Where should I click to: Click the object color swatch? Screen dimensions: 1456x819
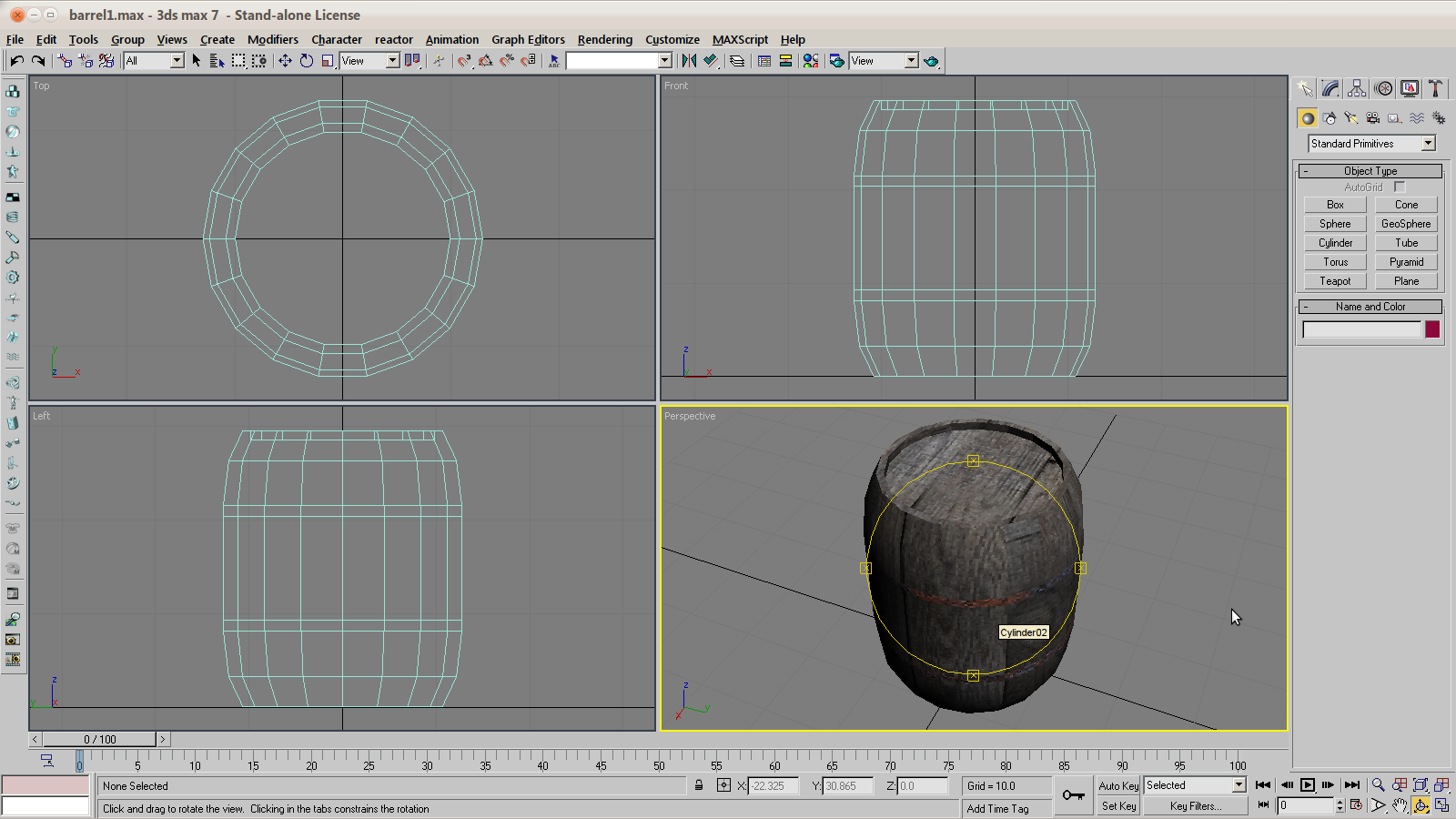pos(1432,329)
